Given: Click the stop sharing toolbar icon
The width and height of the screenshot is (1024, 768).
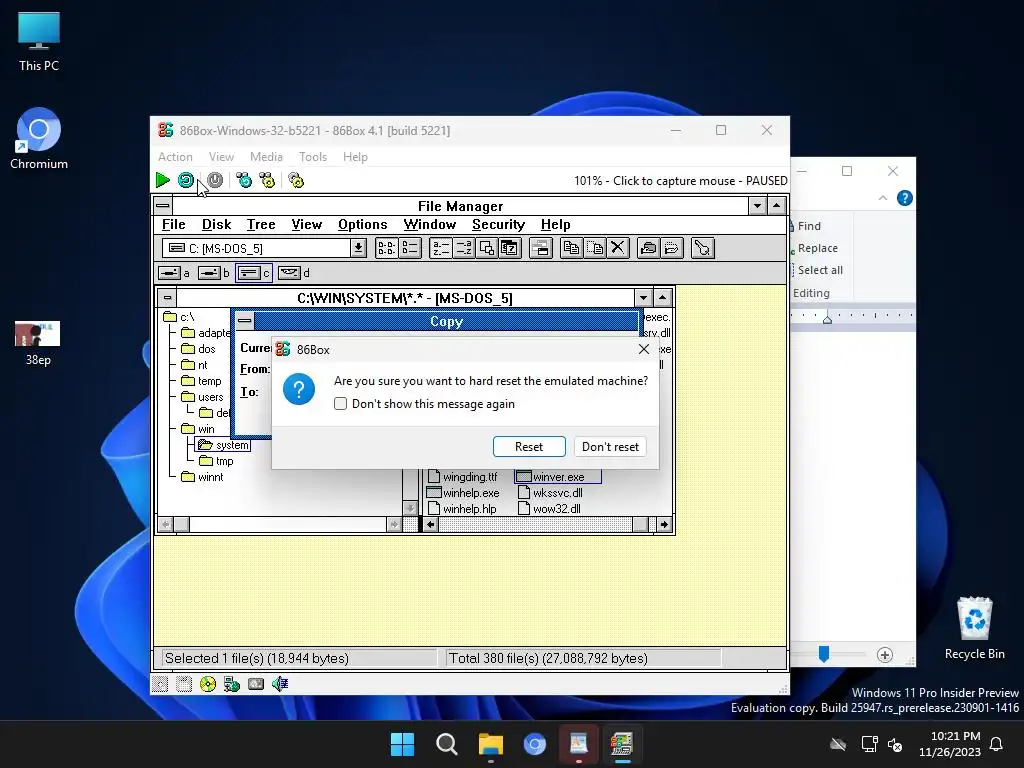Looking at the screenshot, I should pyautogui.click(x=671, y=248).
